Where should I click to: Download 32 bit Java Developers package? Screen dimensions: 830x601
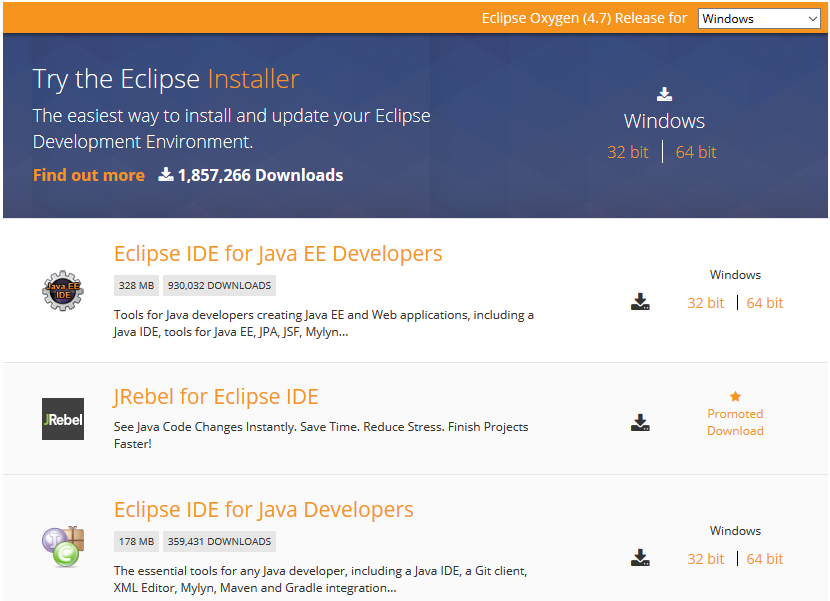coord(705,559)
